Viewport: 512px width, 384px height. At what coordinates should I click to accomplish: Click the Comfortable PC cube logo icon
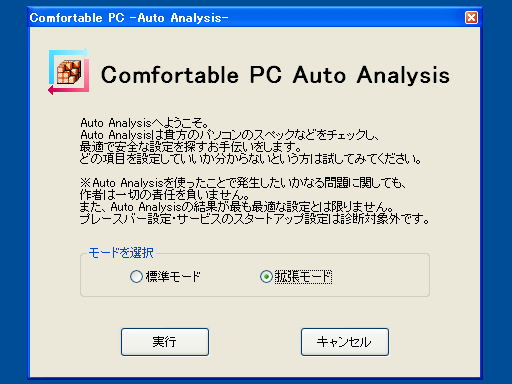point(69,71)
